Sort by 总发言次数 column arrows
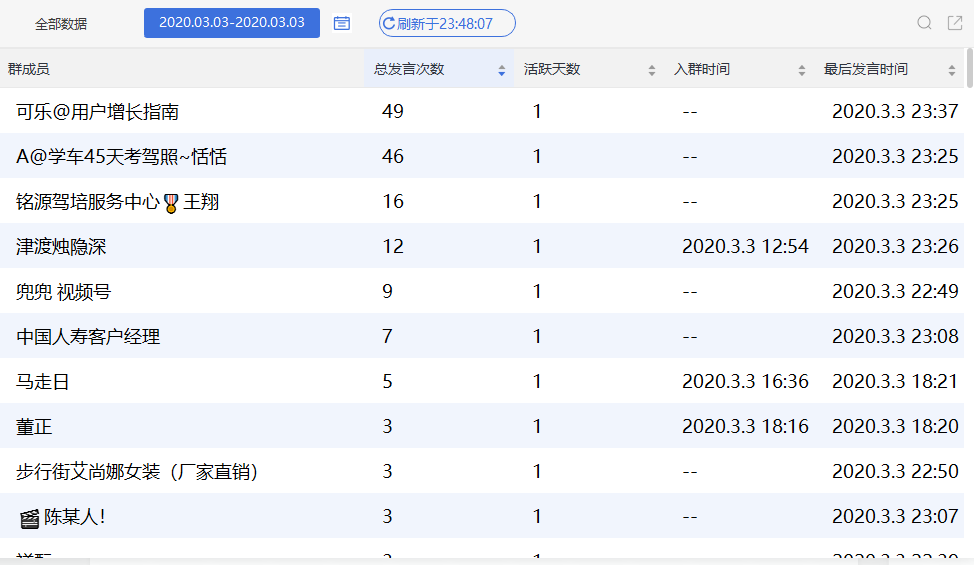This screenshot has height=565, width=974. pyautogui.click(x=501, y=71)
